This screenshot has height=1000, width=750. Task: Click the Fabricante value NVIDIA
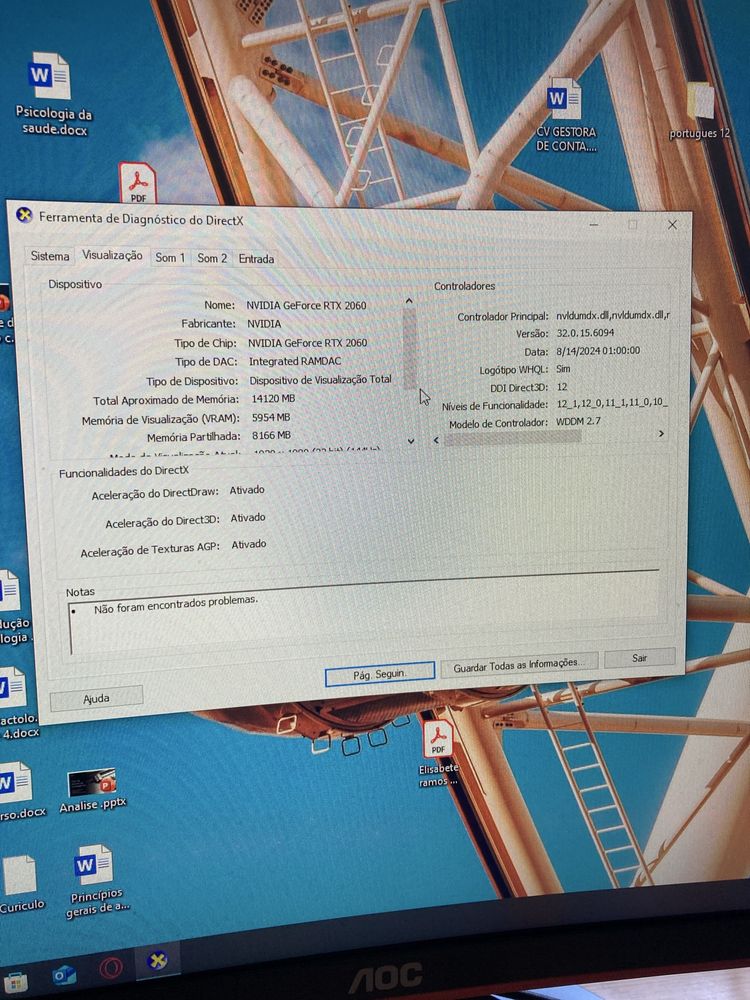264,324
